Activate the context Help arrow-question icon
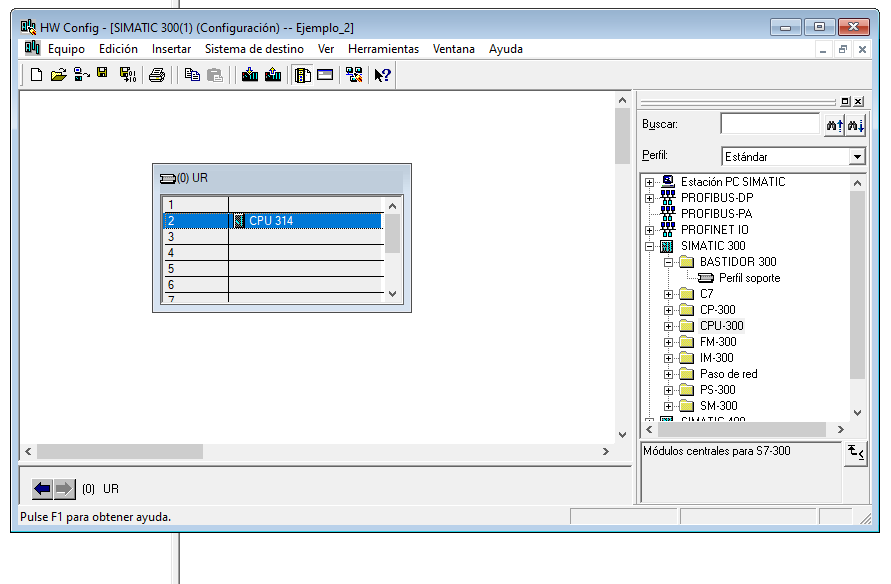This screenshot has height=584, width=891. pos(382,74)
